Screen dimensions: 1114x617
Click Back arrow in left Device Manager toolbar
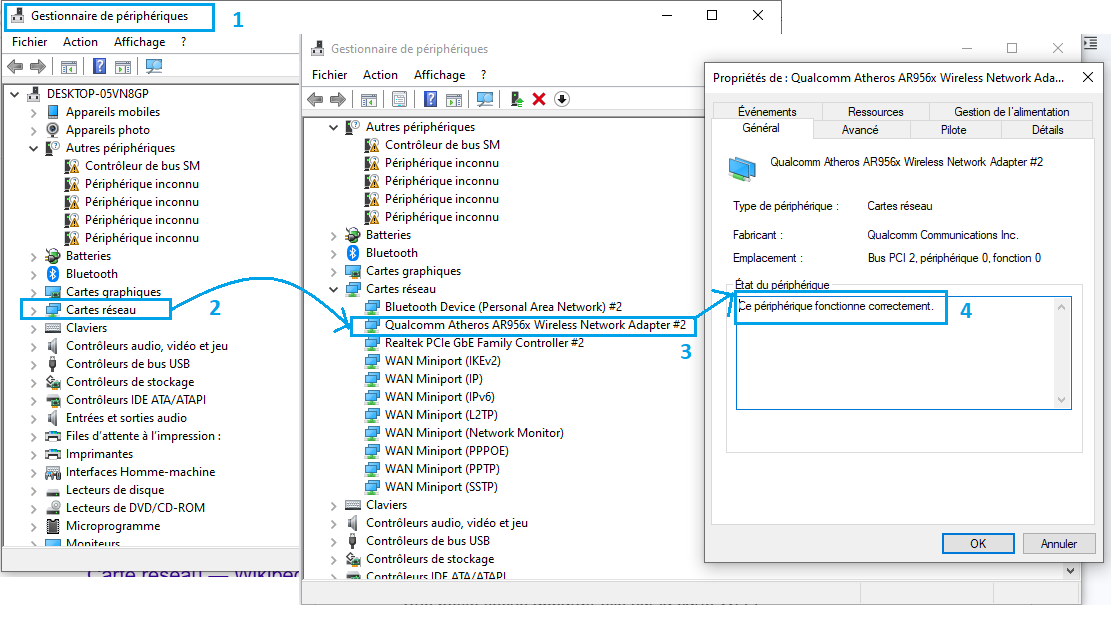pos(14,67)
